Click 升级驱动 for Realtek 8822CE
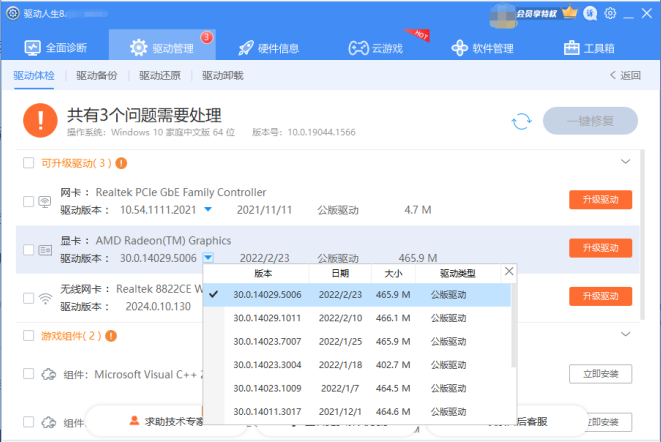The image size is (661, 442). coord(600,296)
